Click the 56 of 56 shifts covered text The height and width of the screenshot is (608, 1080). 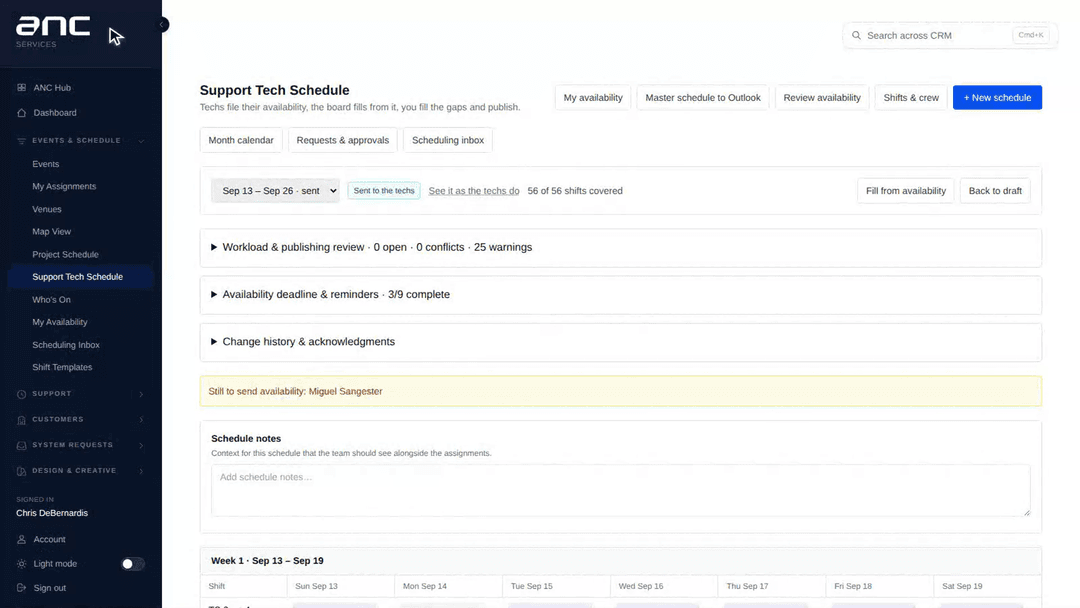[575, 191]
